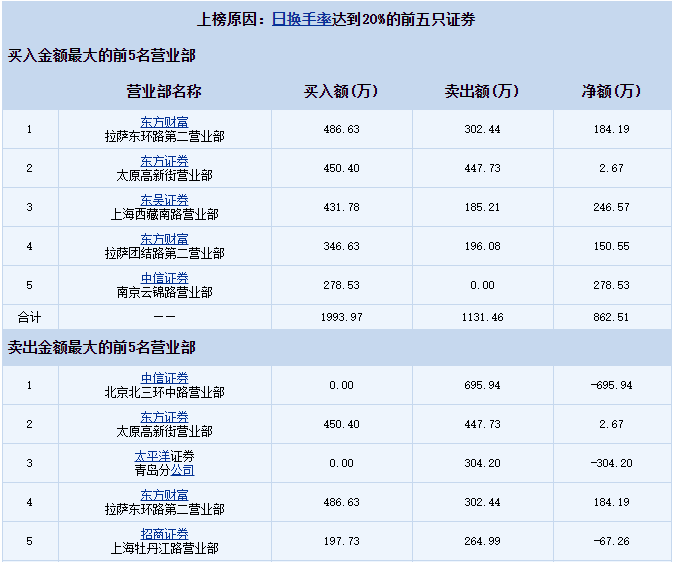Viewport: 673px width, 562px height.
Task: Click the 合计 row label
Action: (x=29, y=317)
